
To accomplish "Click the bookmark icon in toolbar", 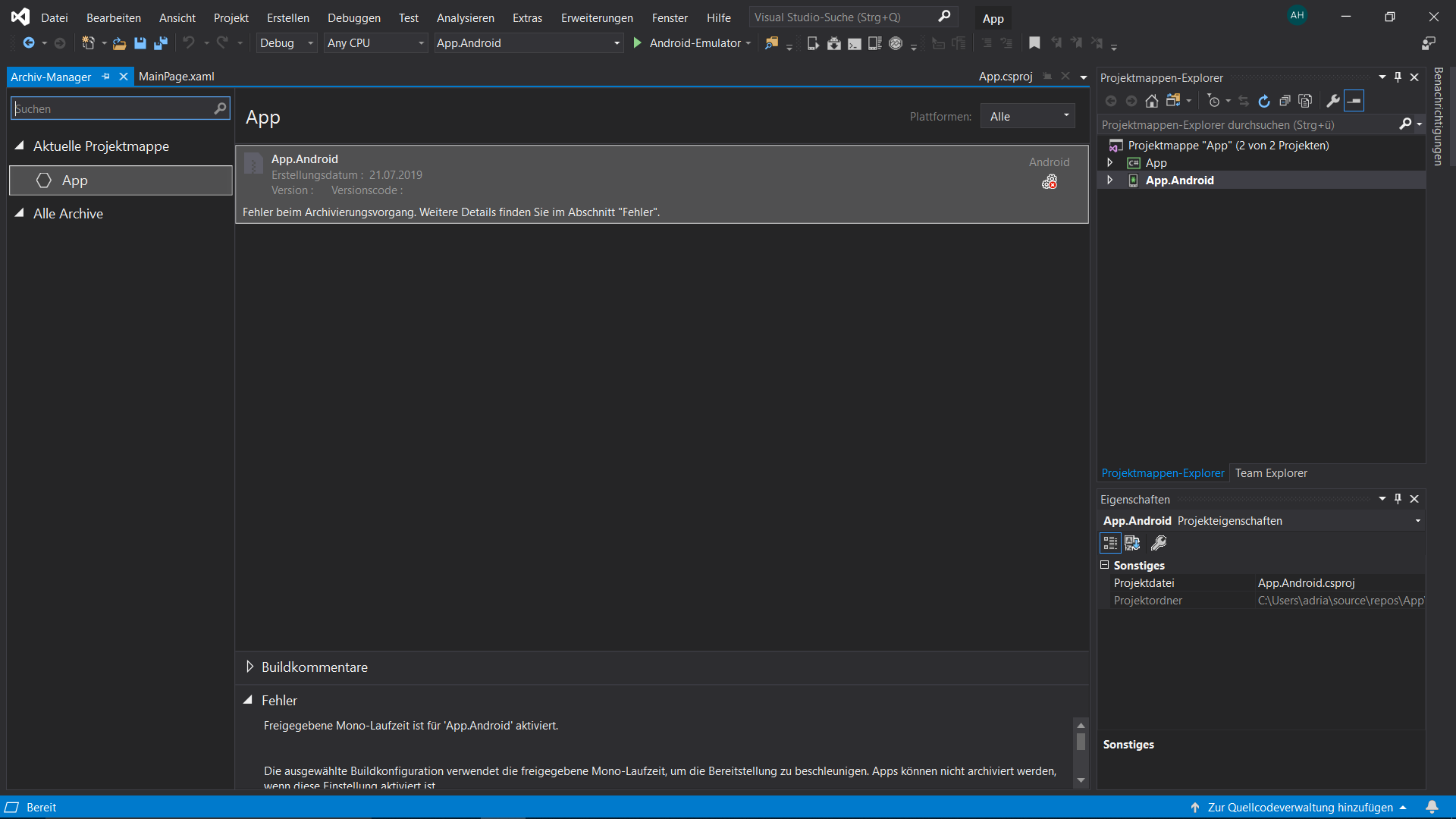I will 1034,43.
